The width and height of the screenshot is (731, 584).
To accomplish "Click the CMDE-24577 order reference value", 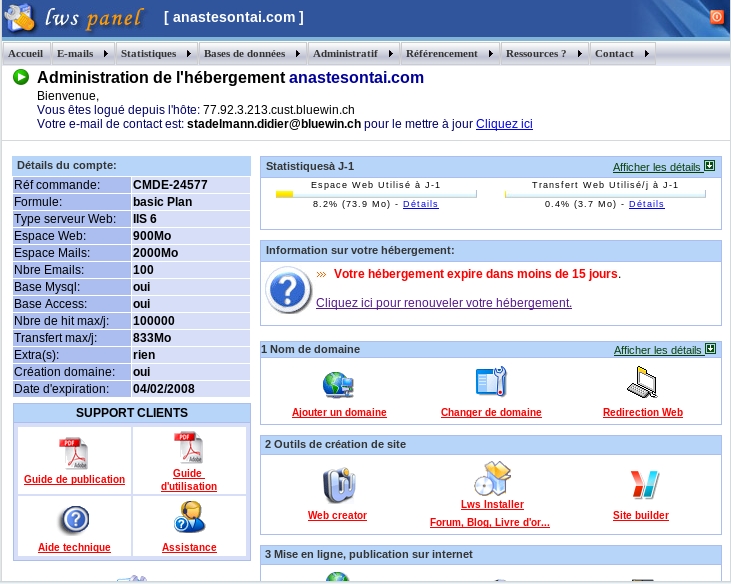I will click(170, 185).
